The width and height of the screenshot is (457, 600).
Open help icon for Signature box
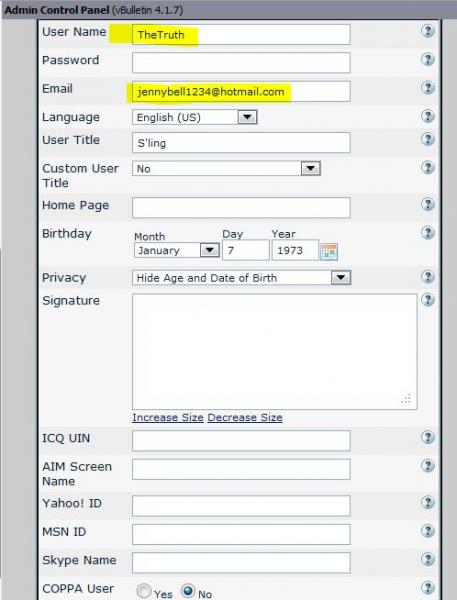428,300
